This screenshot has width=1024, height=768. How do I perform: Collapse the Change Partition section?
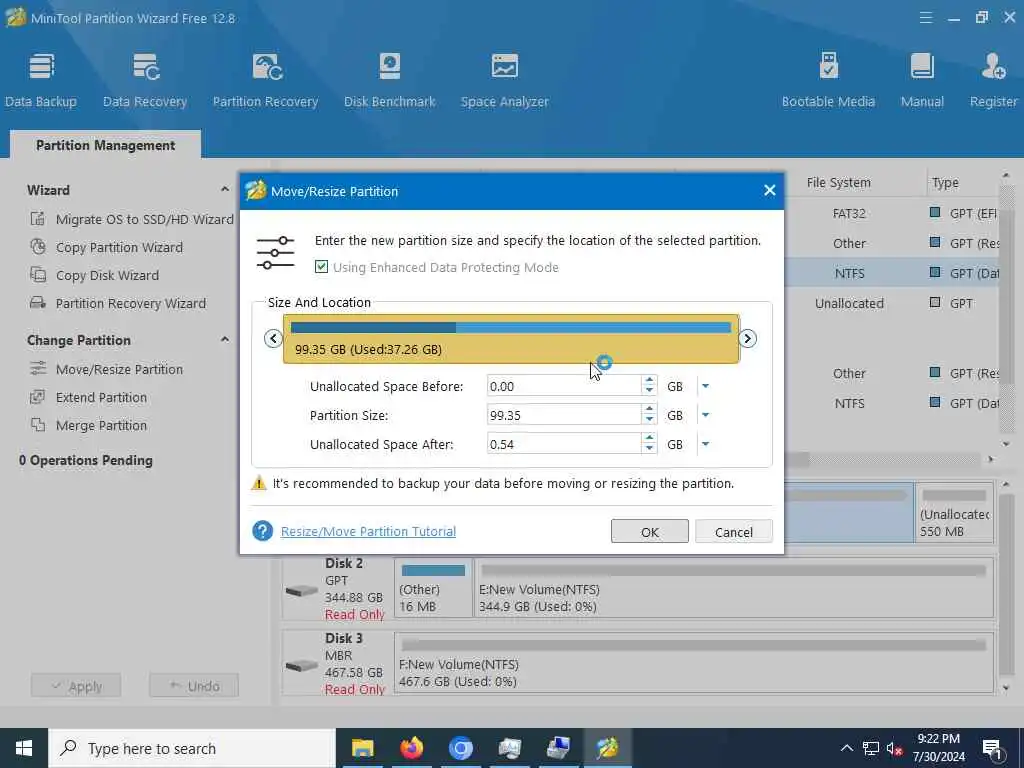(225, 340)
